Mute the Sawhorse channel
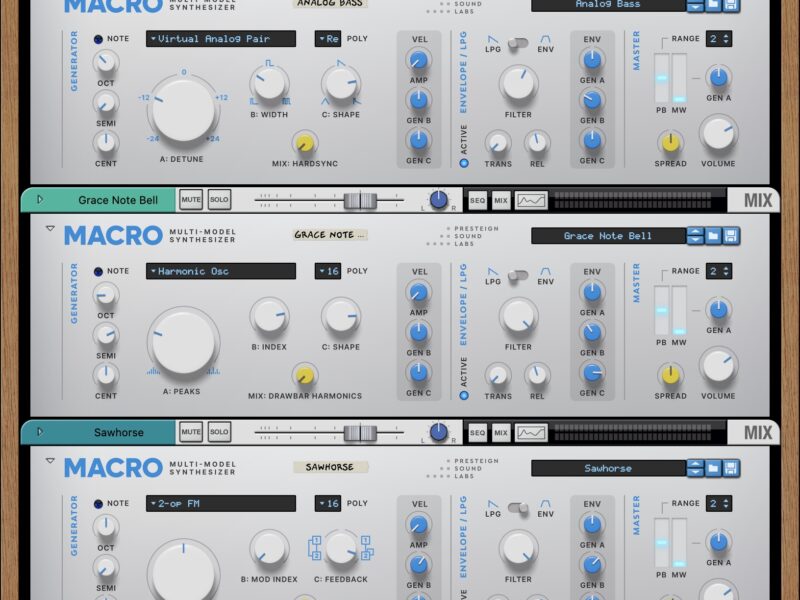The image size is (800, 600). [191, 432]
